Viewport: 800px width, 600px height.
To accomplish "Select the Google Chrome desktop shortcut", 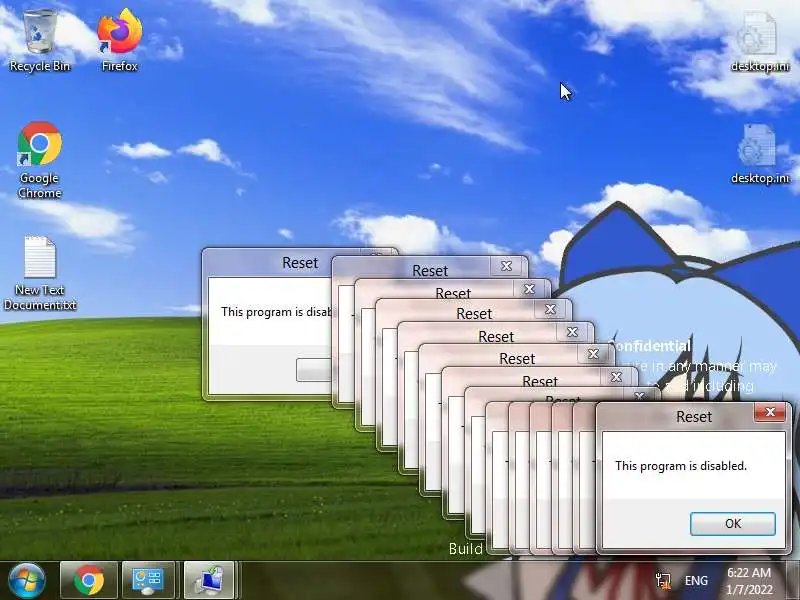I will [40, 160].
